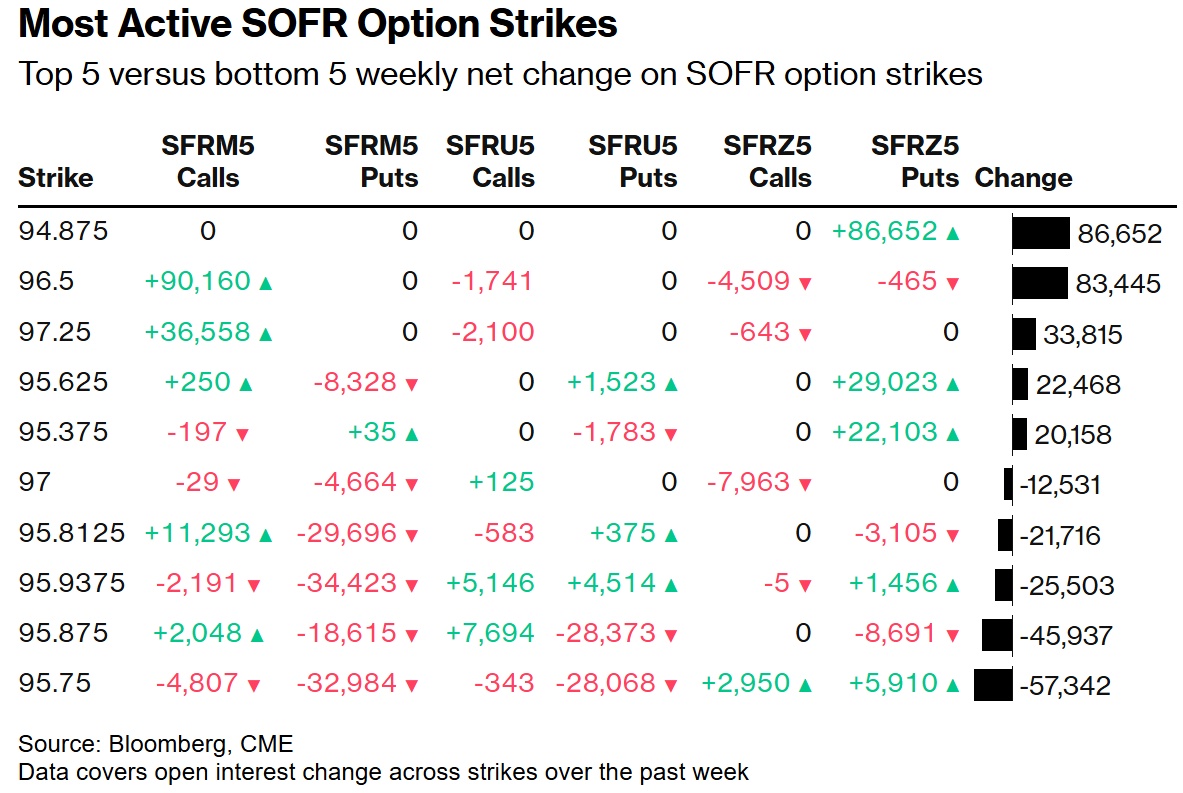This screenshot has height=793, width=1183.
Task: Click the black bar next to -57,342
Action: tap(993, 685)
